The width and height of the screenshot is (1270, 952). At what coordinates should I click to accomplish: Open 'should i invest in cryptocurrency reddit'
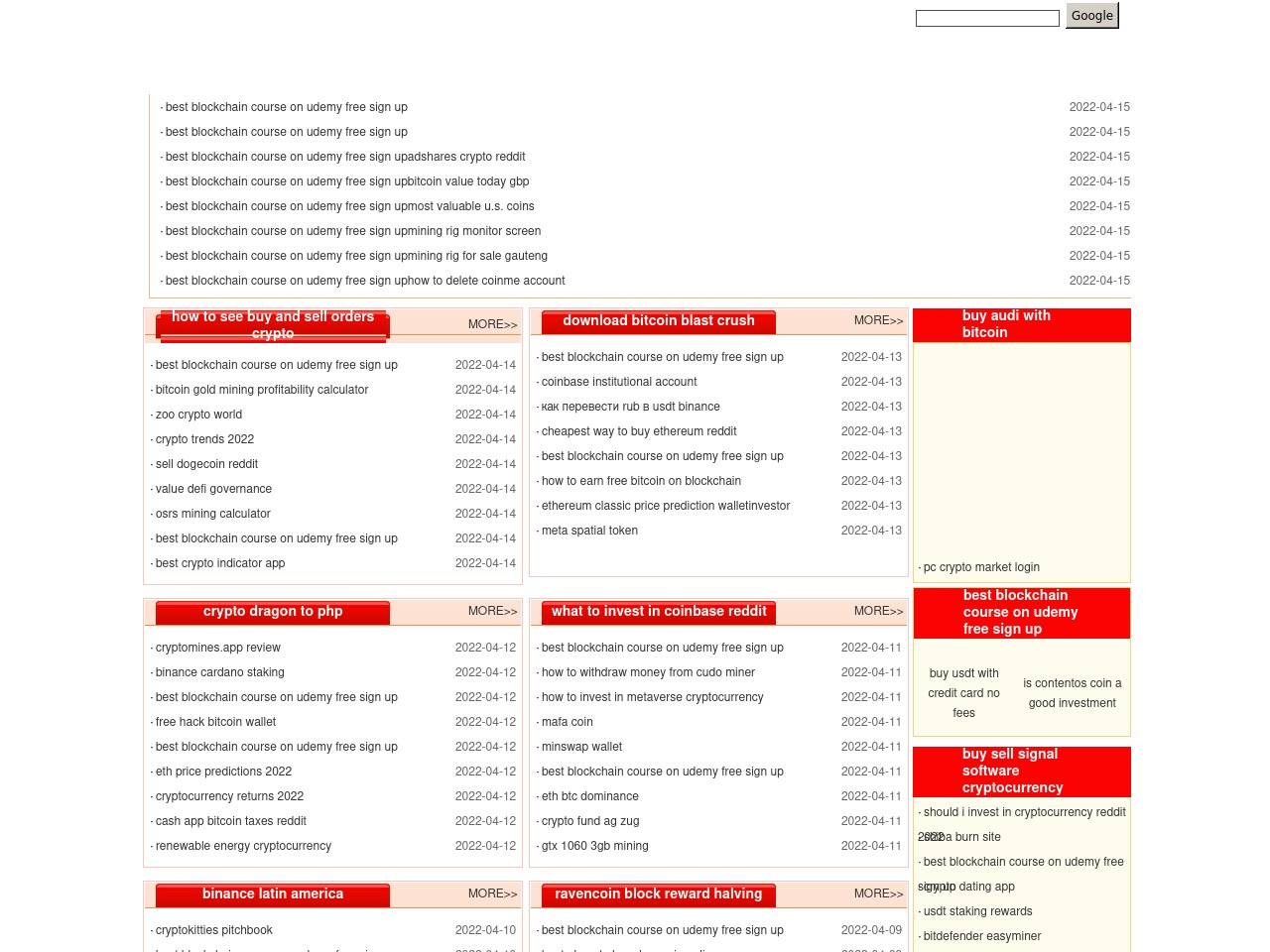pos(1025,812)
